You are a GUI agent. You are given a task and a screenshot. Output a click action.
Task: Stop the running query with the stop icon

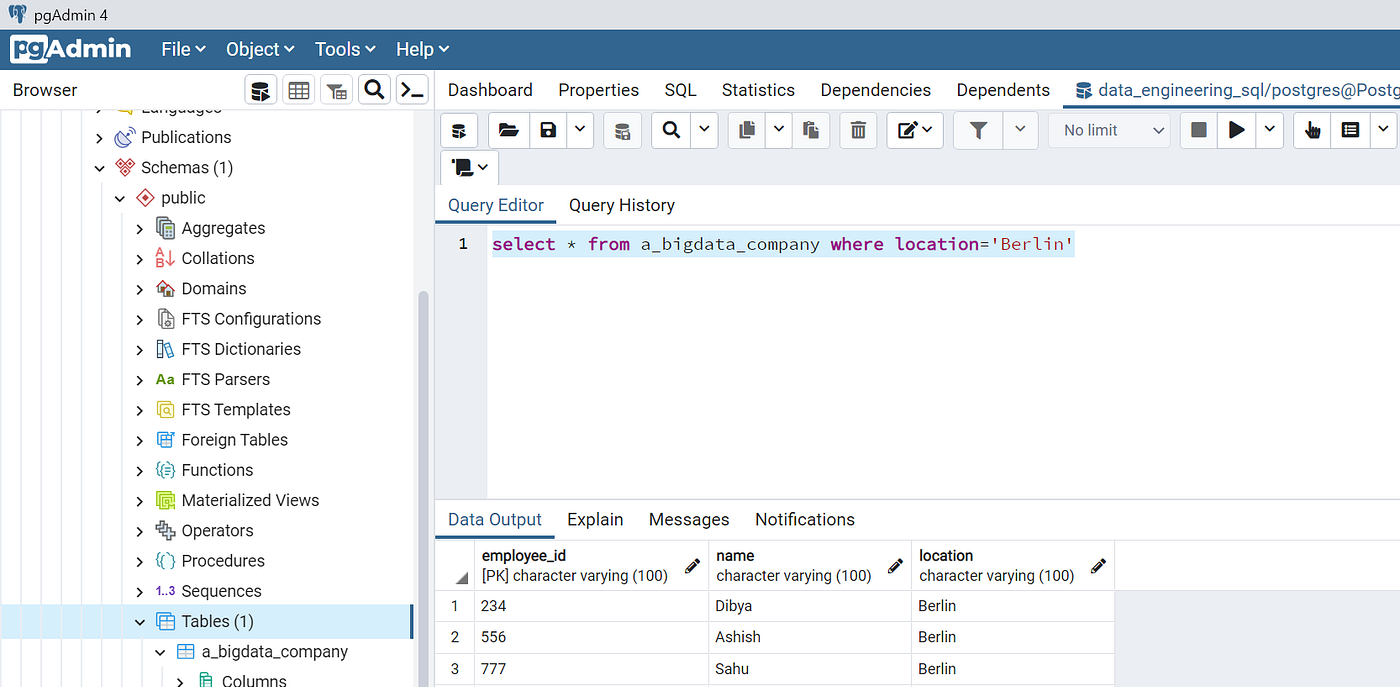click(1198, 130)
